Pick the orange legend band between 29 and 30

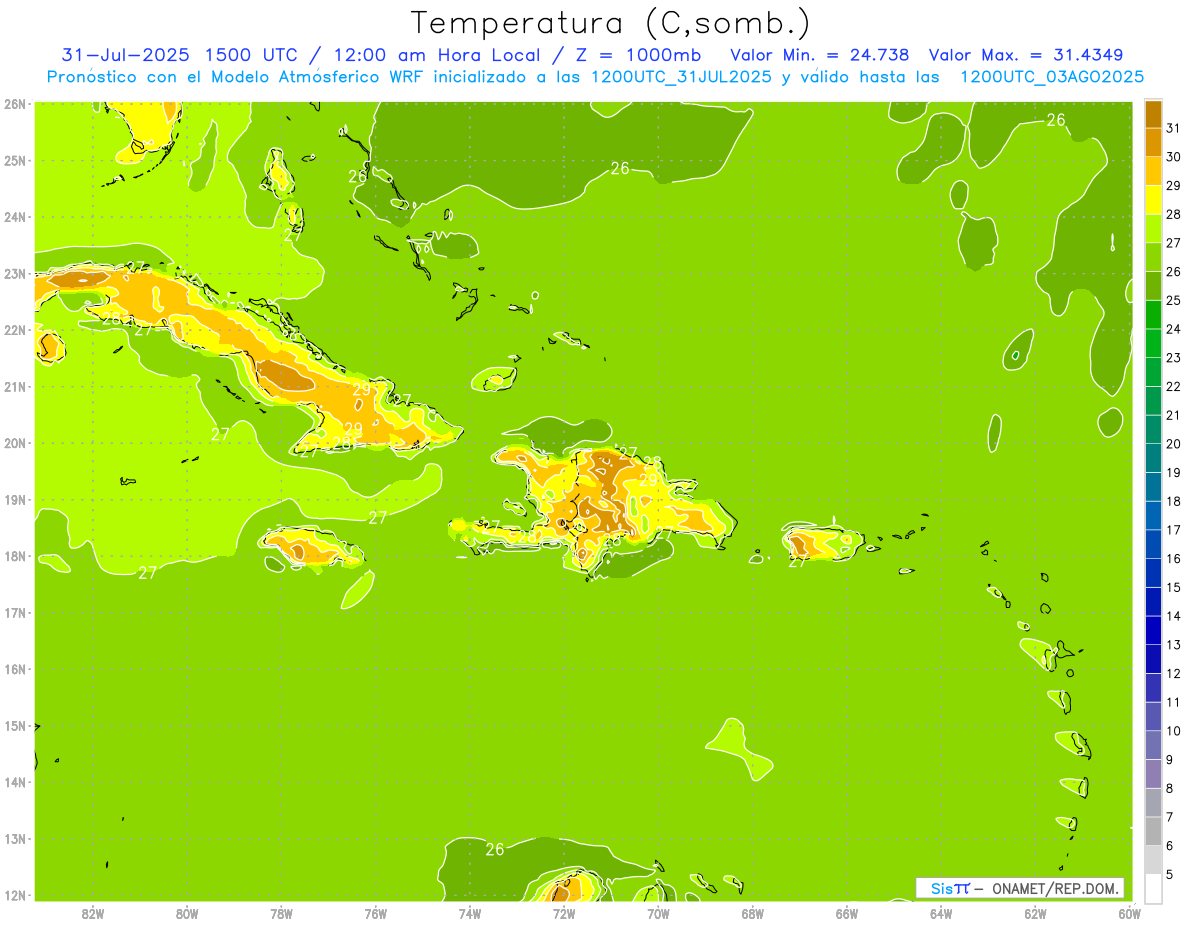tap(1153, 171)
